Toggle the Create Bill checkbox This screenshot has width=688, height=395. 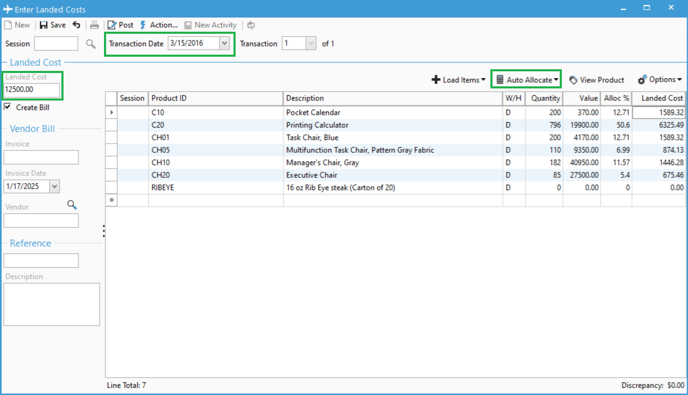(x=7, y=107)
